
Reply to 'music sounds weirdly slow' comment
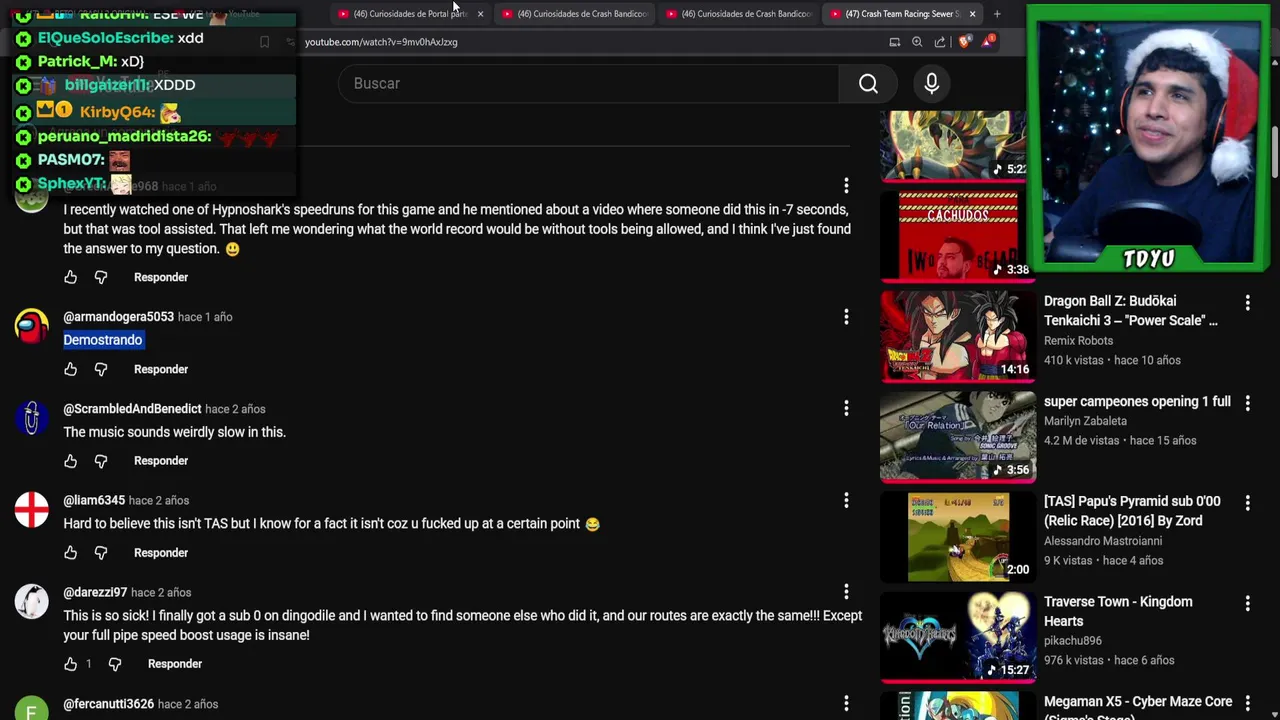click(161, 461)
